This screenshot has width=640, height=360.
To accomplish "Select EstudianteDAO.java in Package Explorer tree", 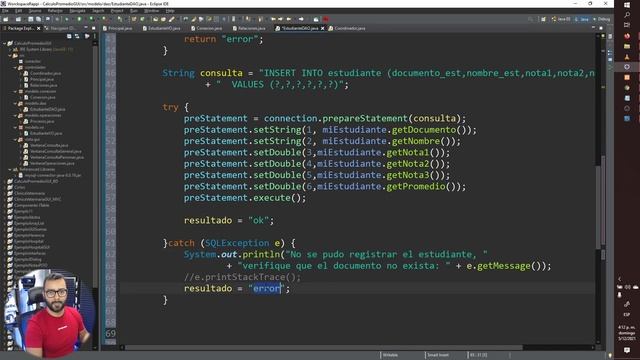I will (x=47, y=109).
